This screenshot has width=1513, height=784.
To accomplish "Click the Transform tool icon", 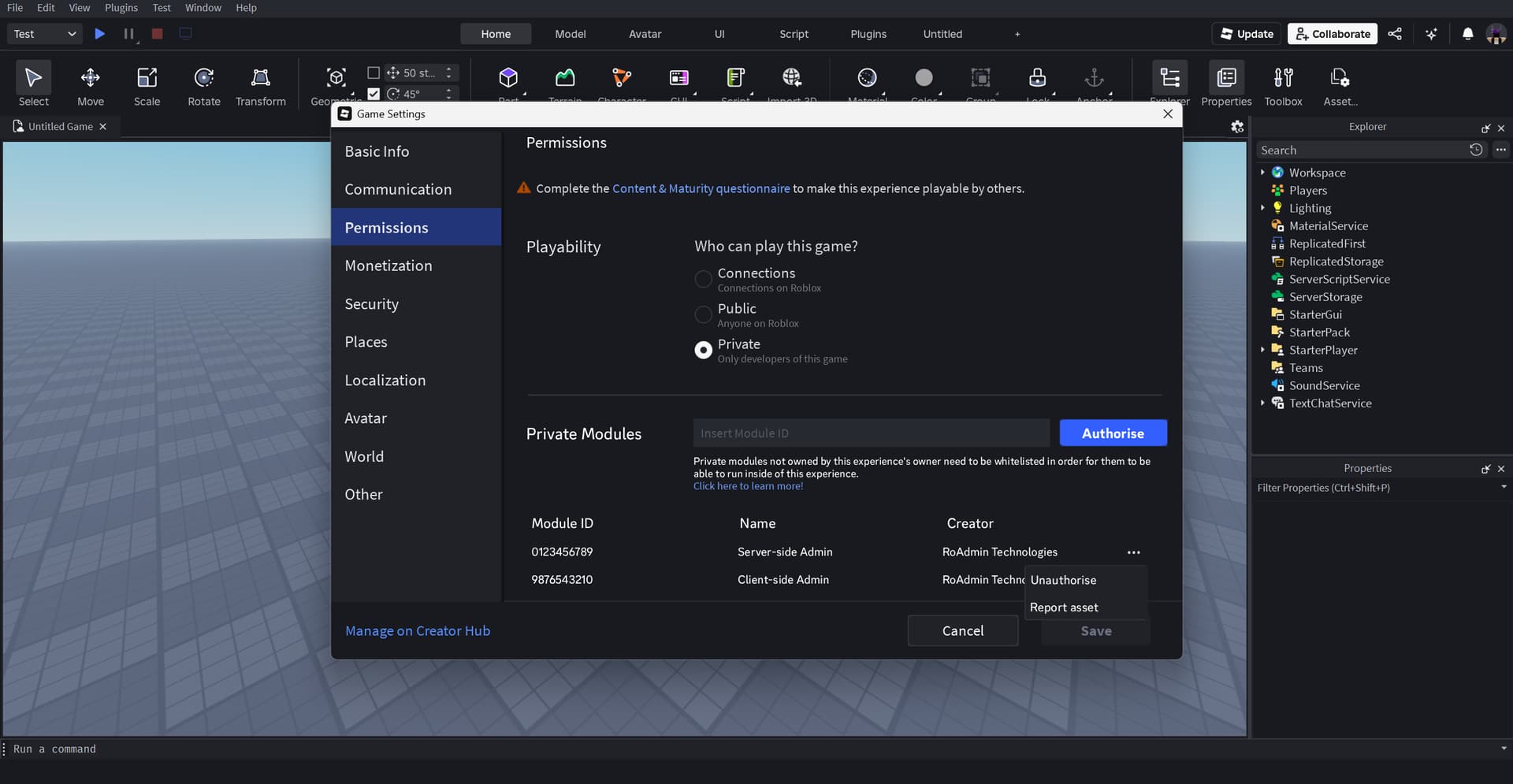I will coord(260,84).
